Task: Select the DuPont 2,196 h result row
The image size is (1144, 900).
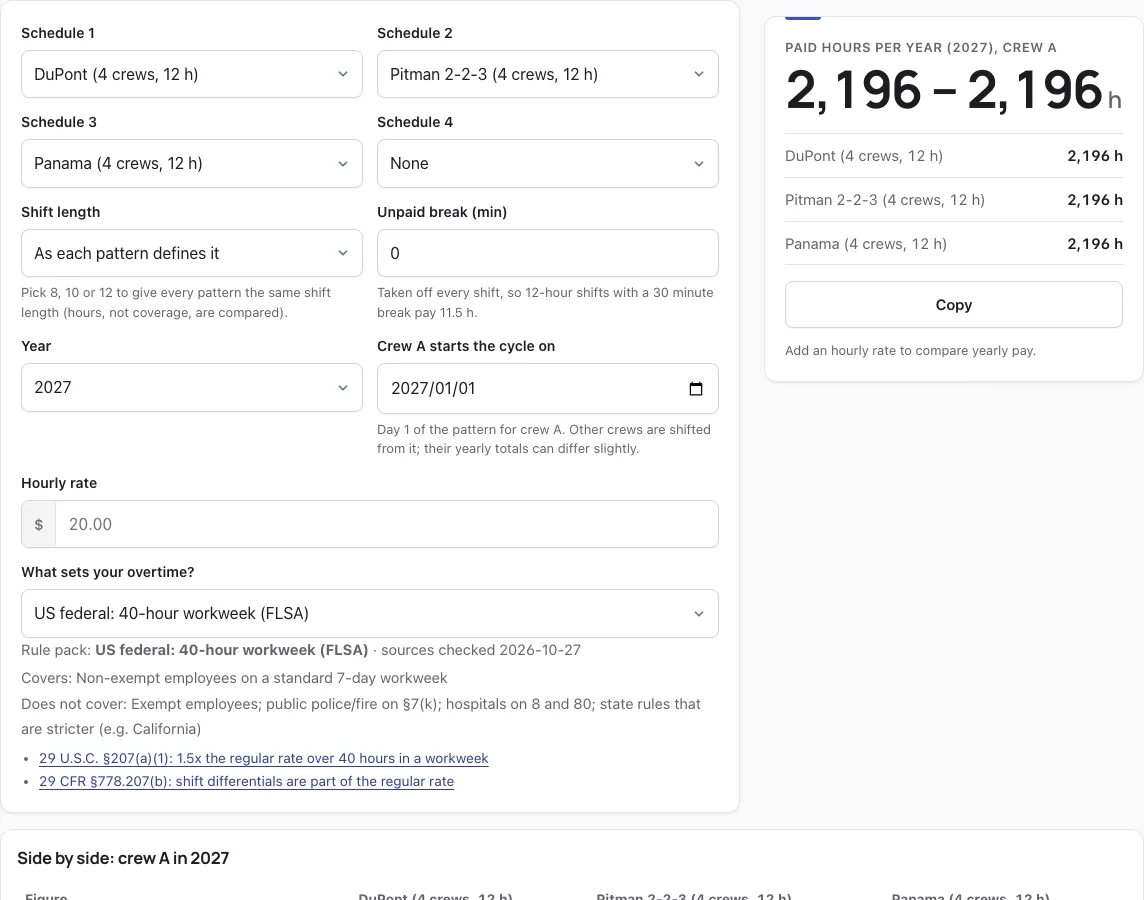Action: (954, 156)
